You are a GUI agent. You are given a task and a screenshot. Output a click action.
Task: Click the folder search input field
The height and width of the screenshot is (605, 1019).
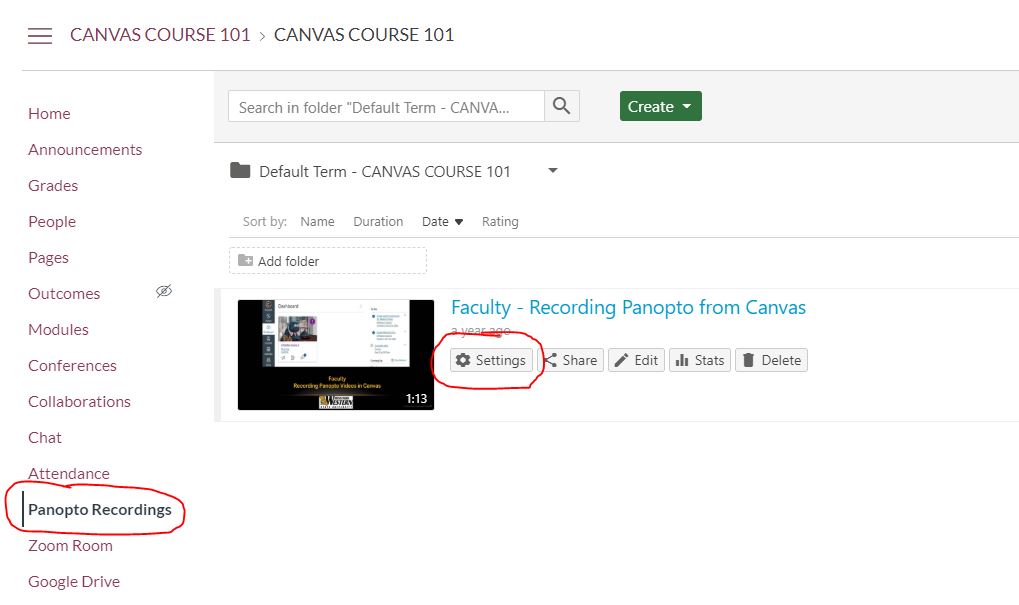(x=386, y=106)
